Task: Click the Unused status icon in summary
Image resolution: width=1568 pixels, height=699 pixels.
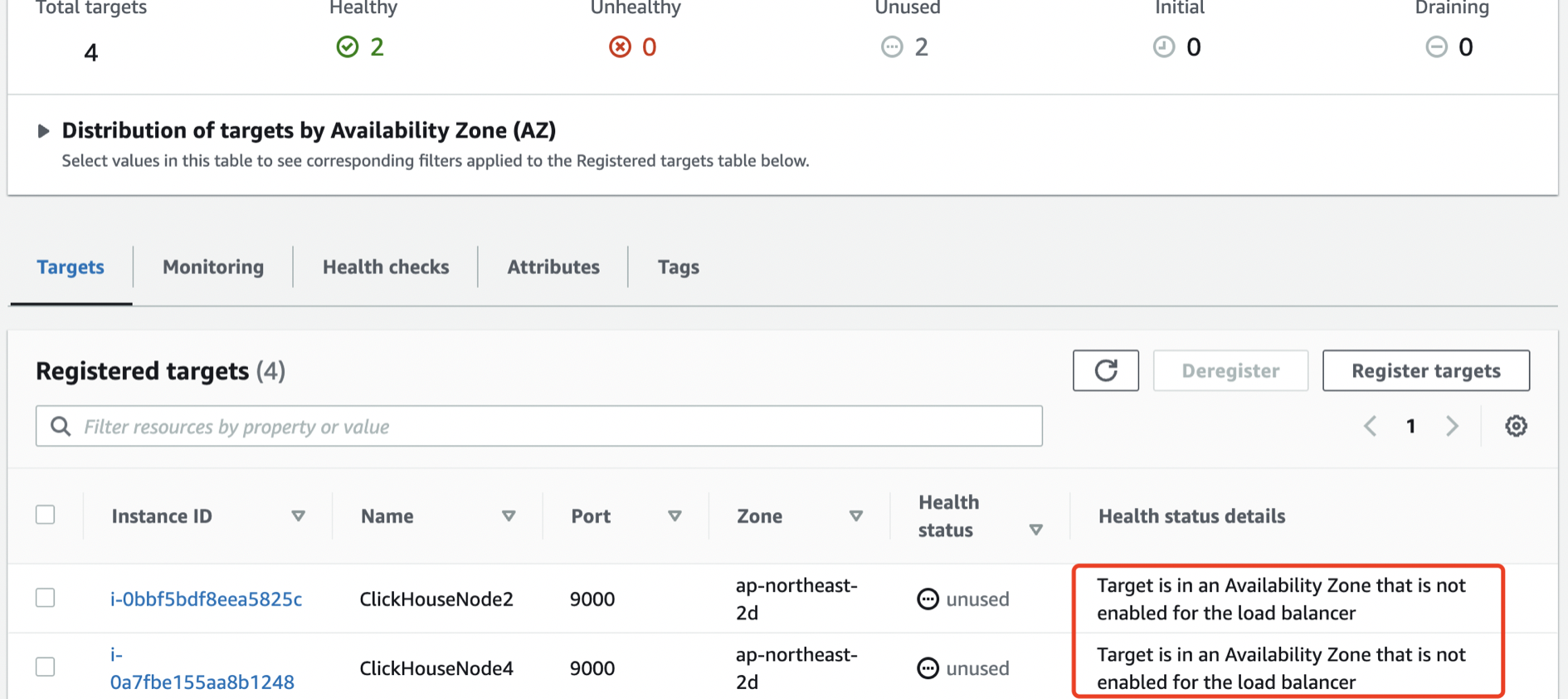Action: point(892,46)
